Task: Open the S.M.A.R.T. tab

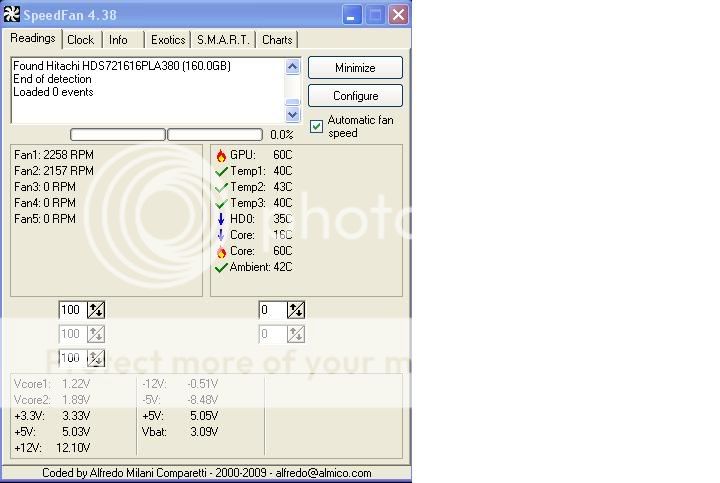Action: 224,40
